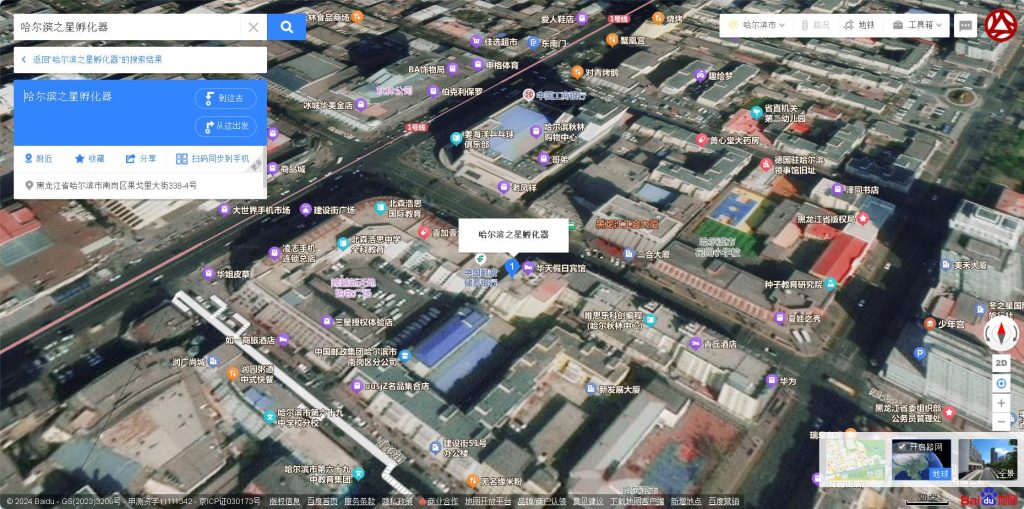The width and height of the screenshot is (1024, 509).
Task: Click the 种子教育研究院 icon
Action: (x=830, y=284)
